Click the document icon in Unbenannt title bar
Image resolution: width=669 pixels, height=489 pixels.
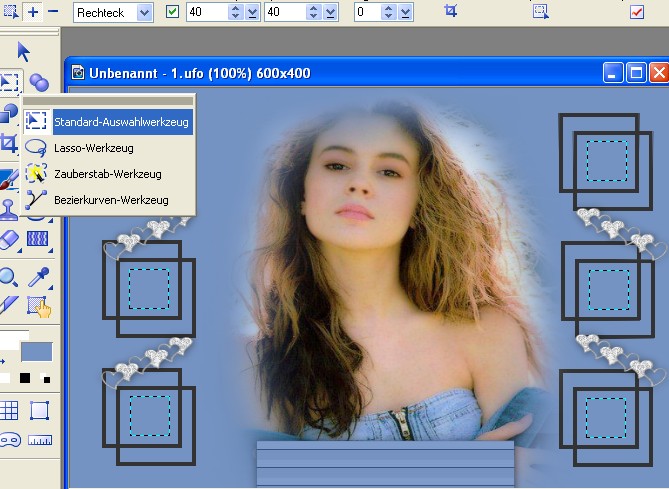(x=78, y=73)
